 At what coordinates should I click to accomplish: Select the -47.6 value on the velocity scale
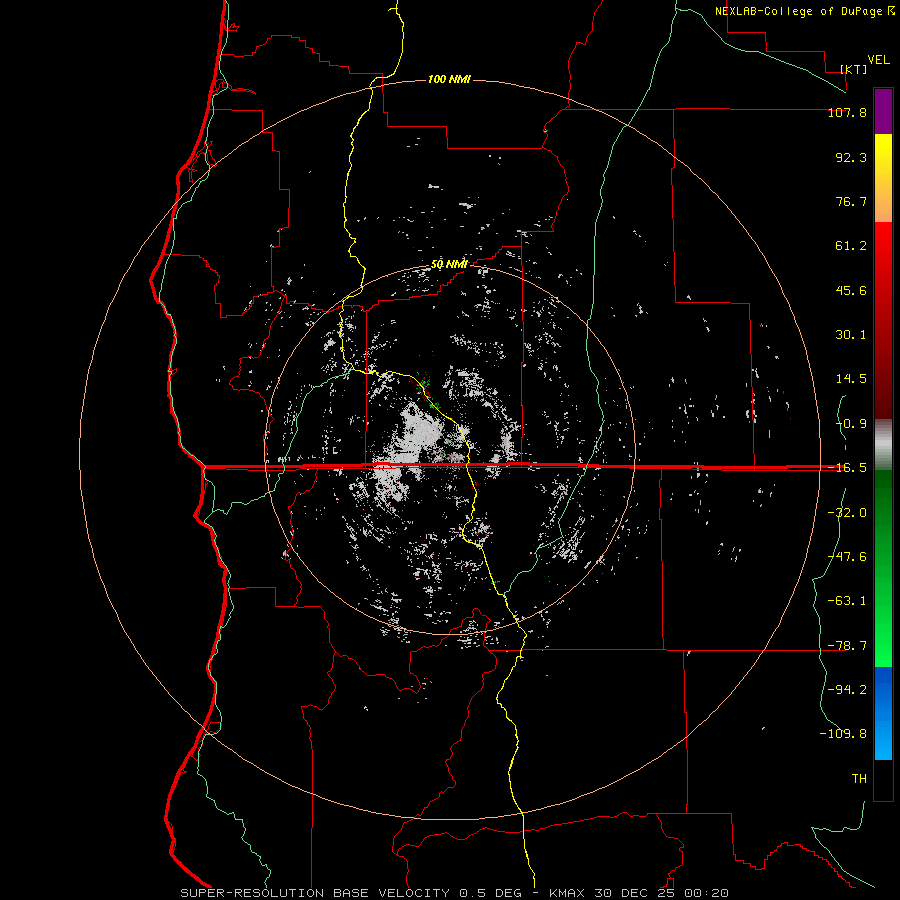click(x=847, y=557)
